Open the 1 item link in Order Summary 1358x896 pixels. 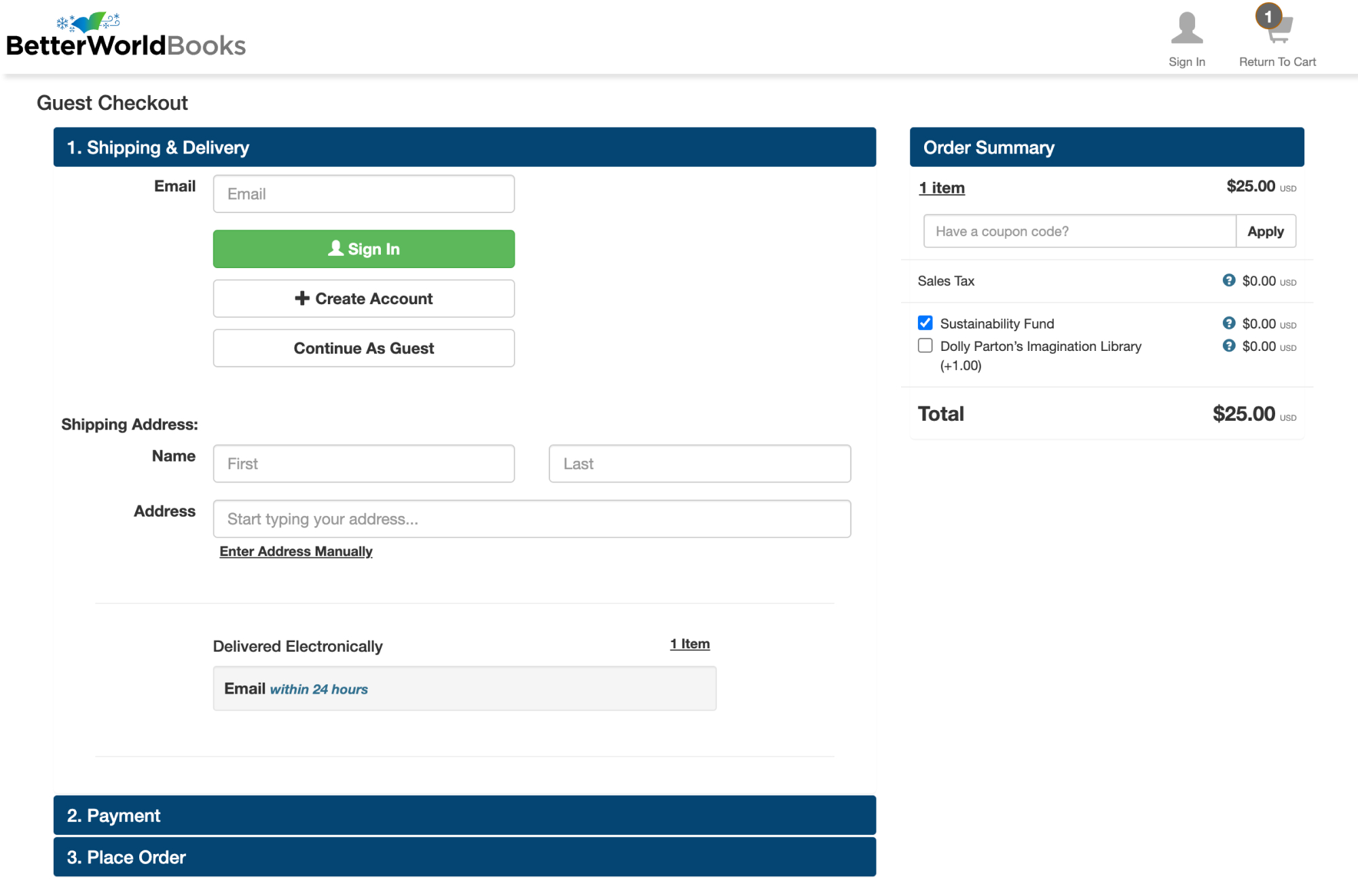point(941,188)
